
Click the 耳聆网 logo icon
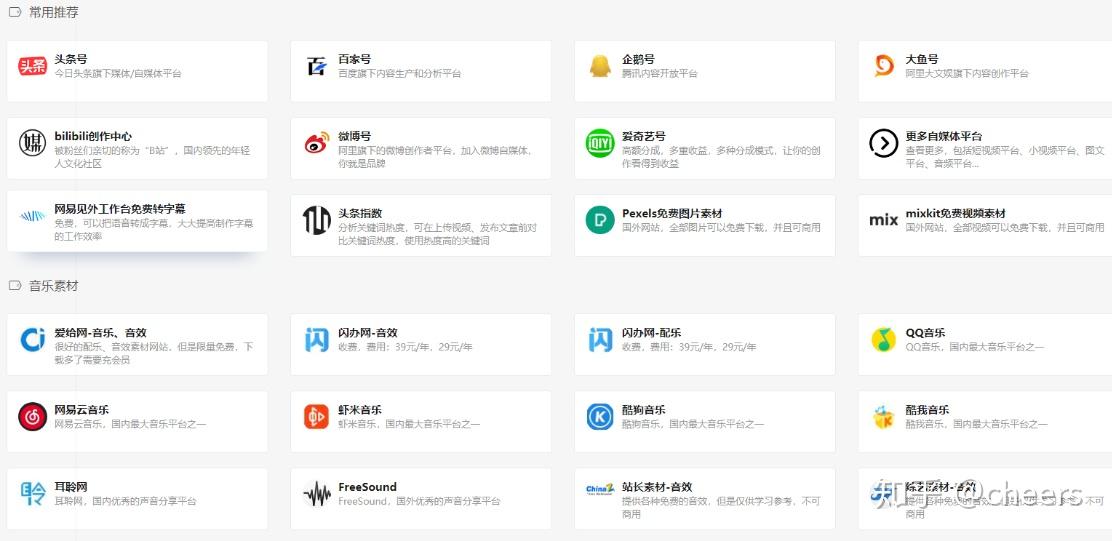click(x=33, y=494)
